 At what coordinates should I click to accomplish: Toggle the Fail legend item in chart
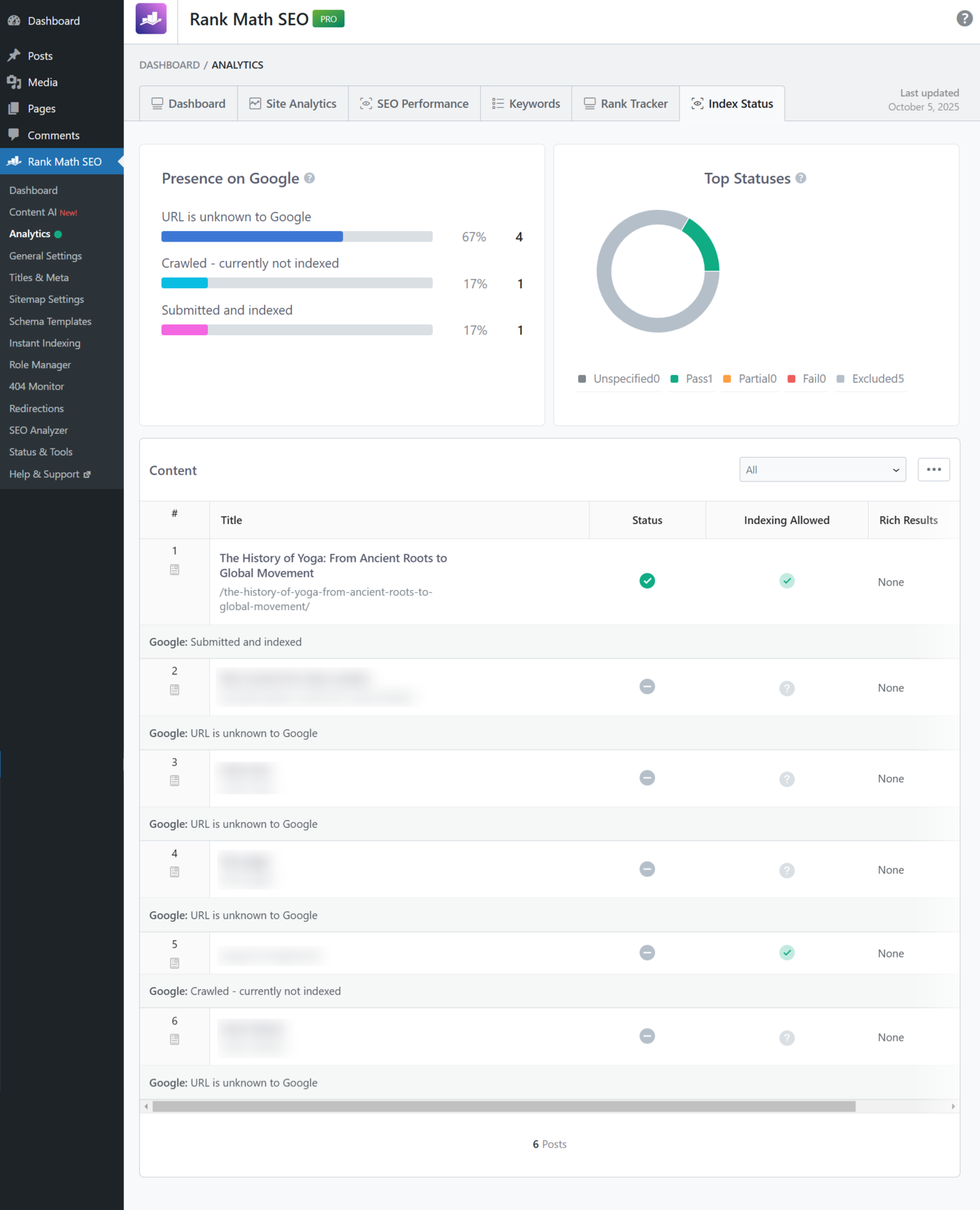(x=806, y=379)
